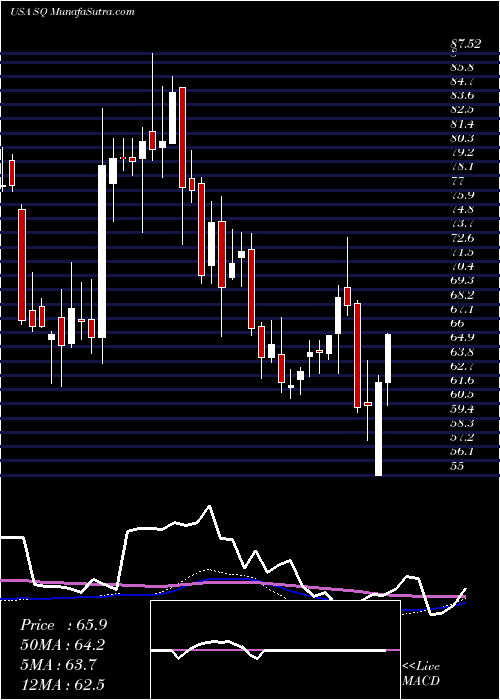Click the 83.6 price axis label

463,96
